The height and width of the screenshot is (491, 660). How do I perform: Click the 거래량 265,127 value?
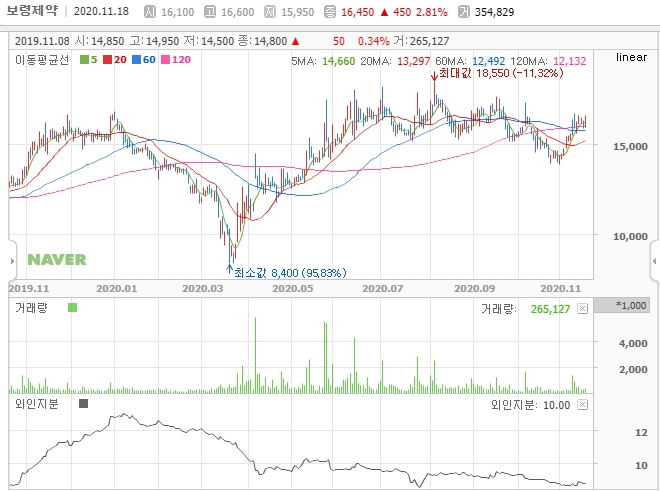550,310
